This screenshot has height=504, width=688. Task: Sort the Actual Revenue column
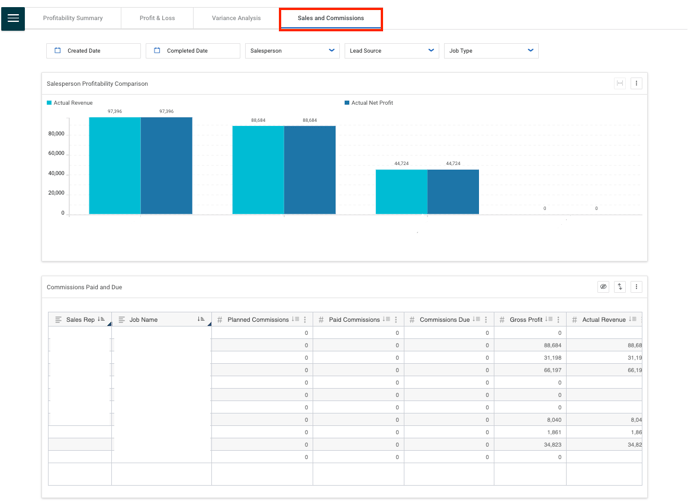[632, 319]
